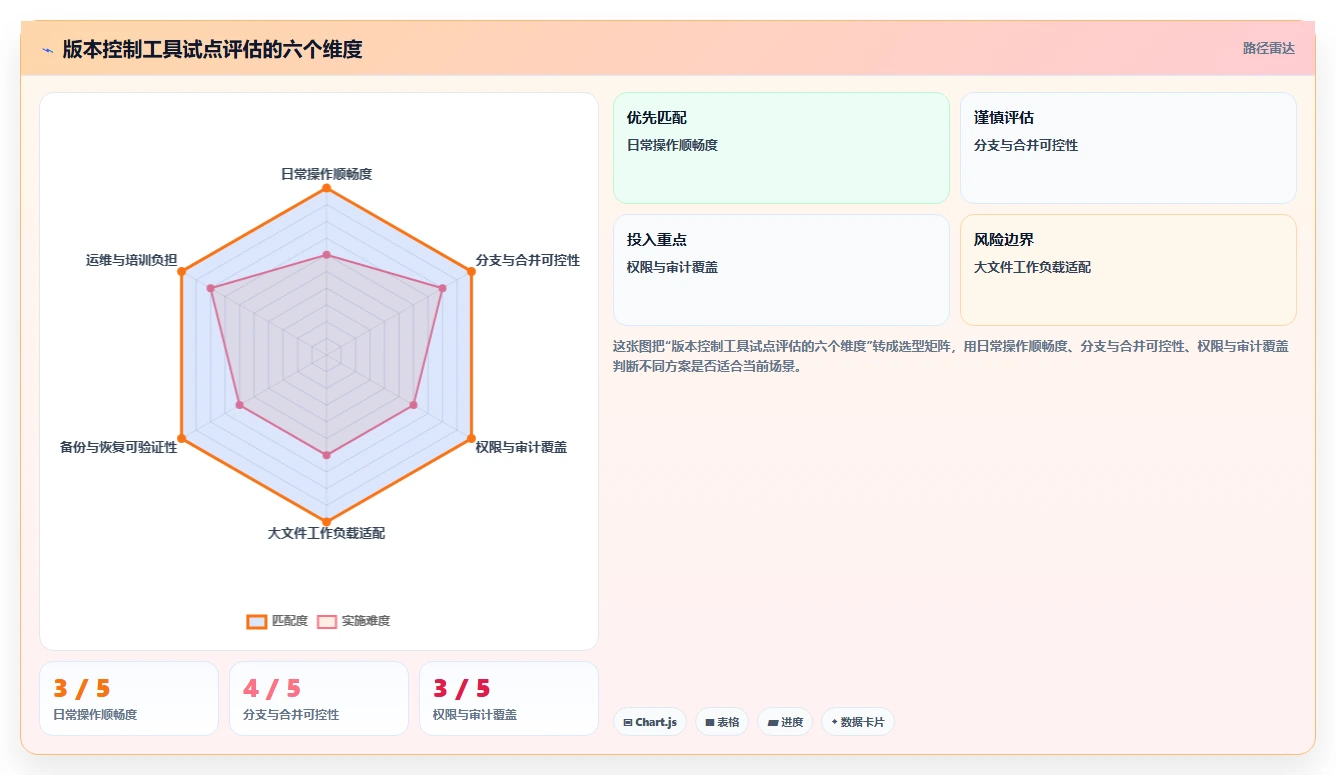
Task: Open the 优先匹配 card
Action: (x=781, y=148)
